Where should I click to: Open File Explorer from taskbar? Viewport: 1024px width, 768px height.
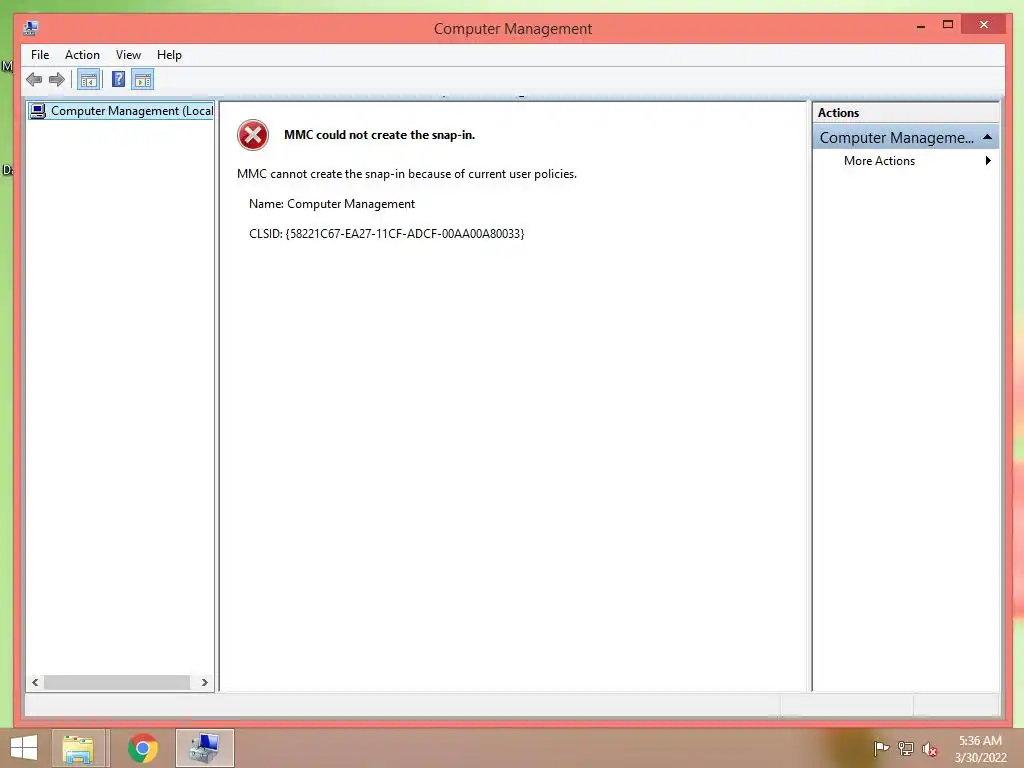point(78,748)
